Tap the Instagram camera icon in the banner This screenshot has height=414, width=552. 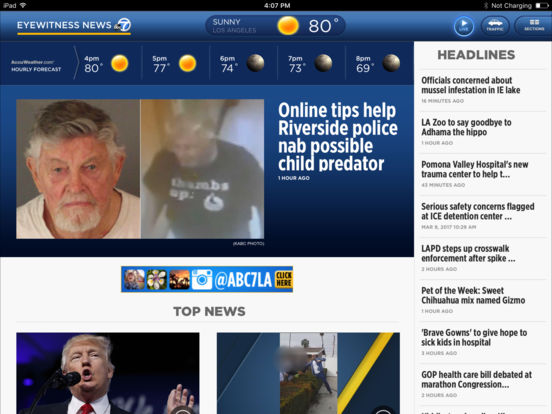pyautogui.click(x=202, y=279)
